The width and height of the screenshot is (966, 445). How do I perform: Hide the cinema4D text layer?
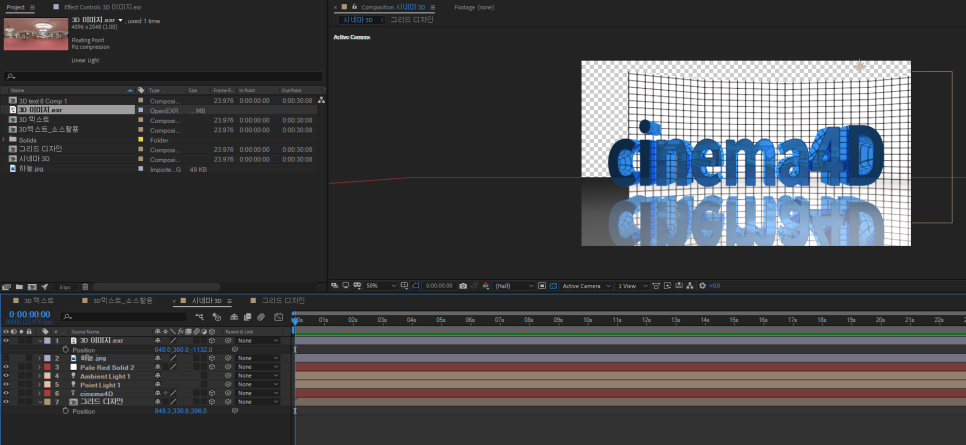[x=6, y=393]
